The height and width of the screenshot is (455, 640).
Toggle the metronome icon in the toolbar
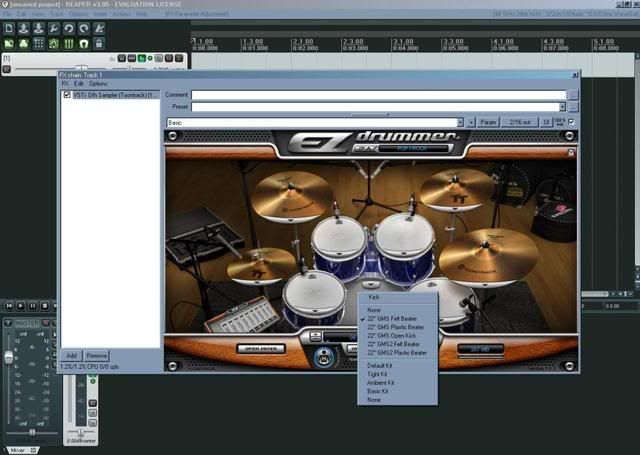99,29
